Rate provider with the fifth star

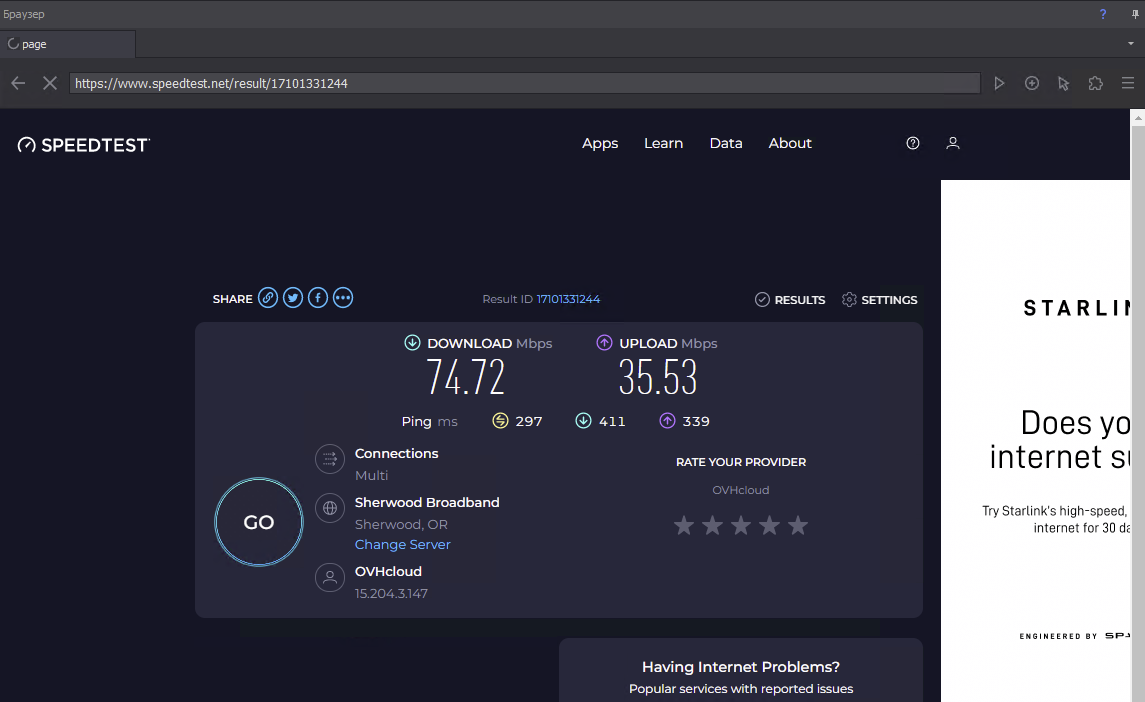[x=798, y=525]
